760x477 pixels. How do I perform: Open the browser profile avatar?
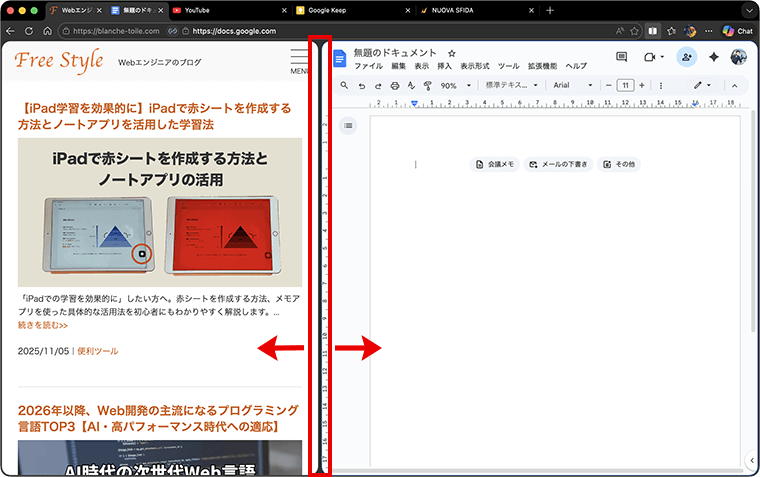(690, 31)
